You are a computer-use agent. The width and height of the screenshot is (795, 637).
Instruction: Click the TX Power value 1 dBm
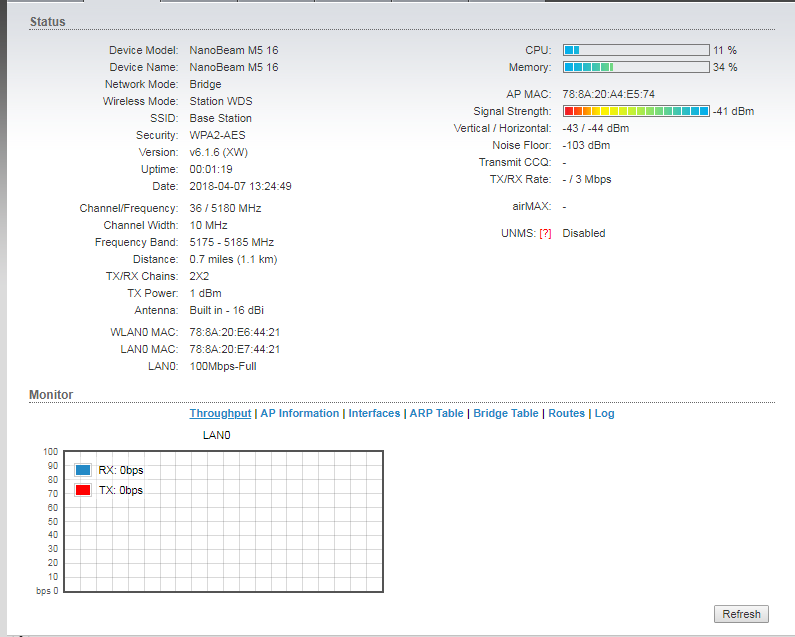[x=205, y=293]
